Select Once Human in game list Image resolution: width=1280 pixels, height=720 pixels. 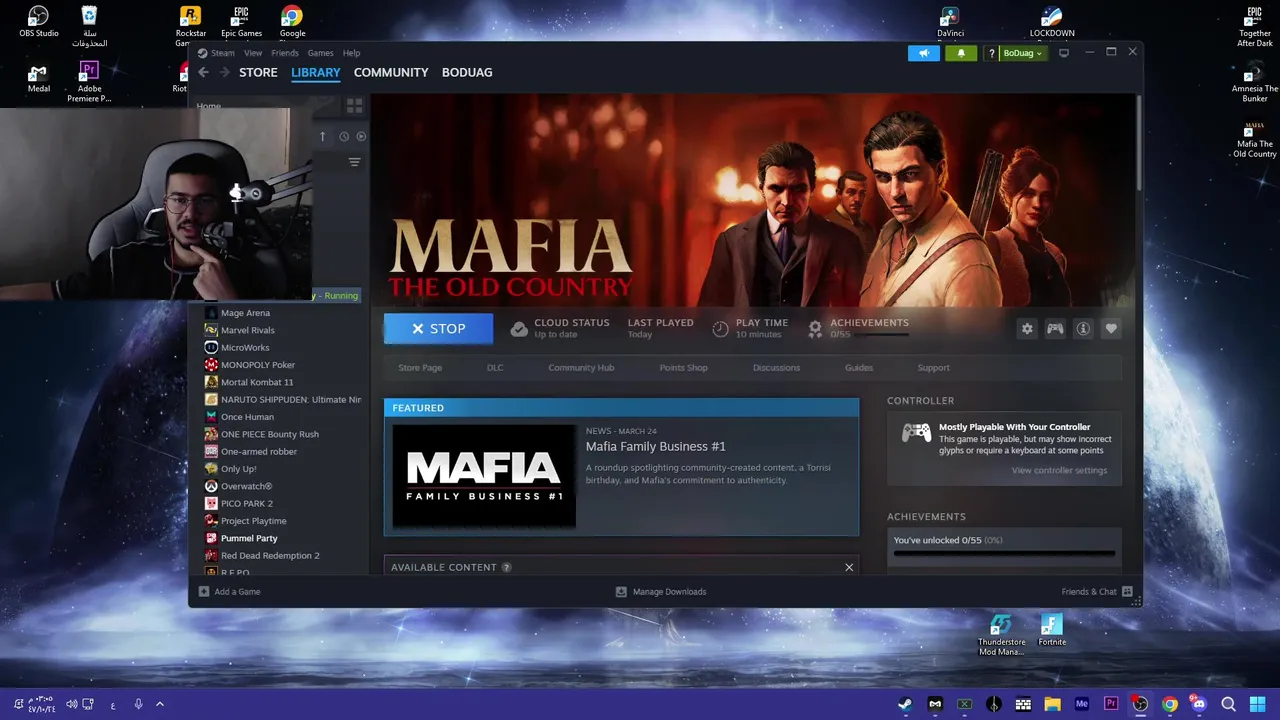[x=247, y=417]
